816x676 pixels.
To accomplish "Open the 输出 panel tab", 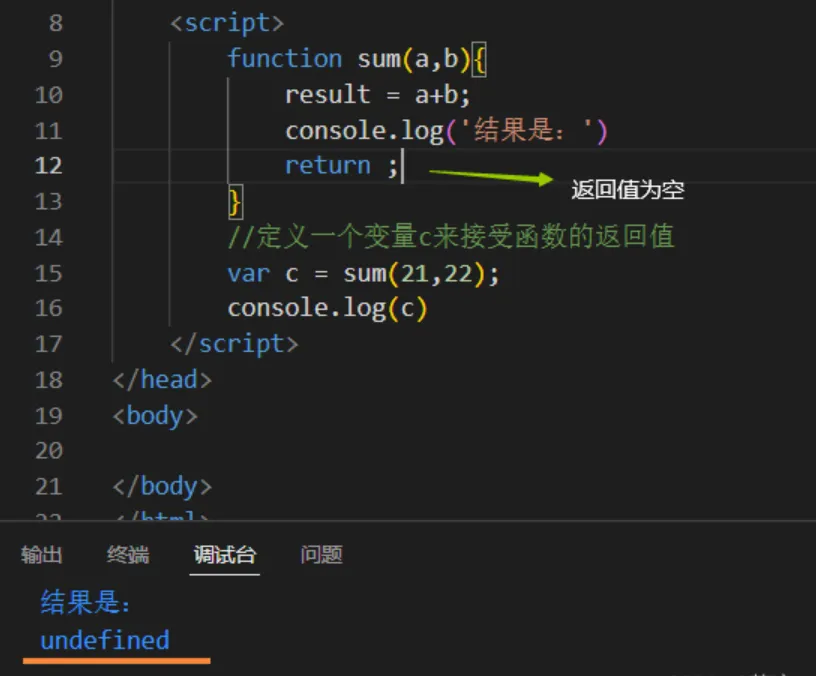I will pos(42,555).
